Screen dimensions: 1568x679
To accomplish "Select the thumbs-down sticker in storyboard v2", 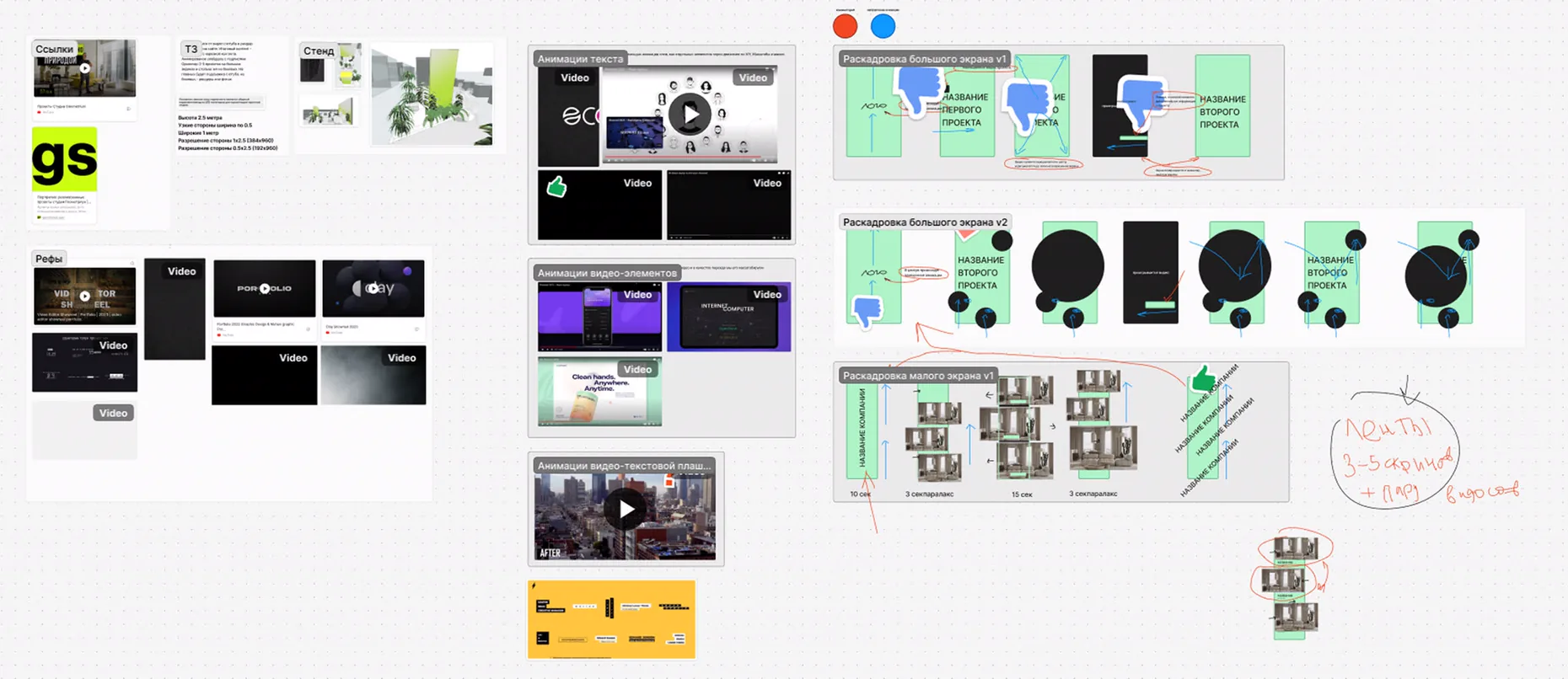I will coord(867,310).
